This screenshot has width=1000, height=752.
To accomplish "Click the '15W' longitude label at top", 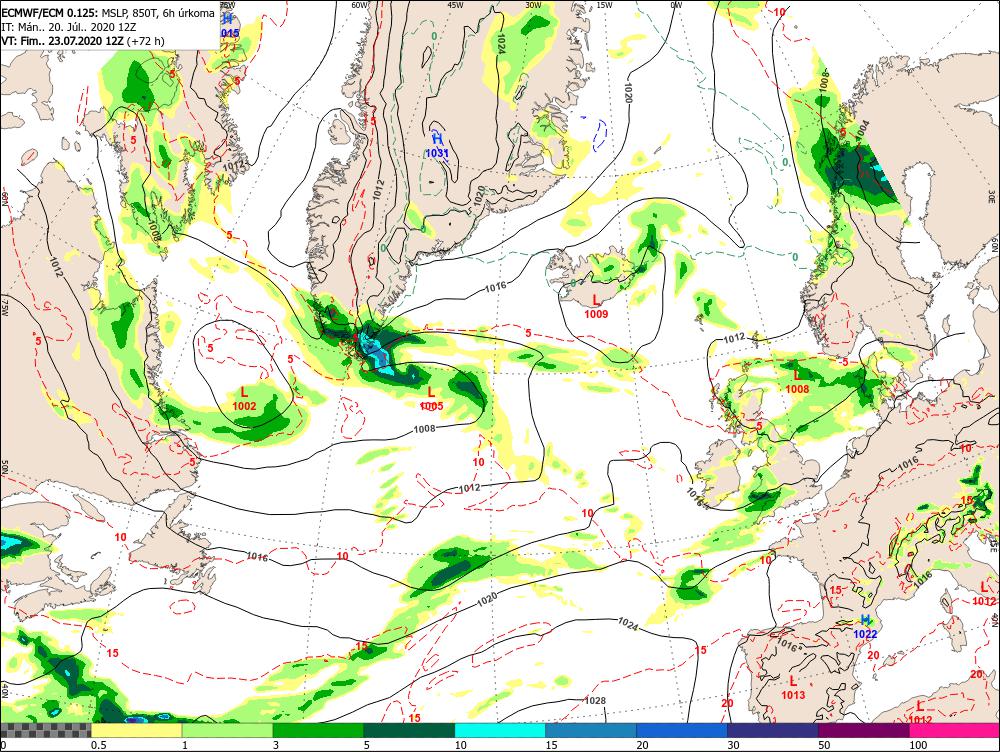I will click(x=604, y=4).
